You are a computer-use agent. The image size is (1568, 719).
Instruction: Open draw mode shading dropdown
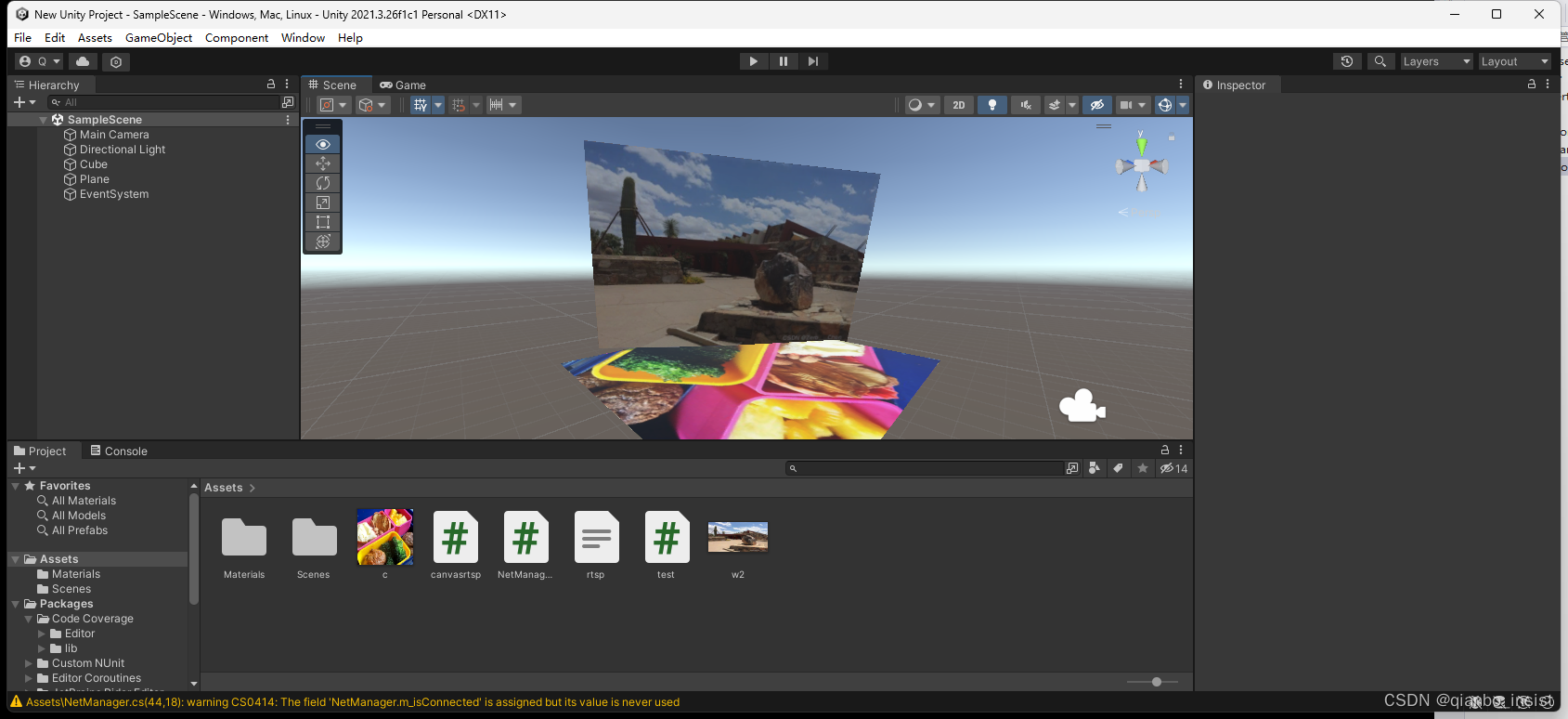921,105
